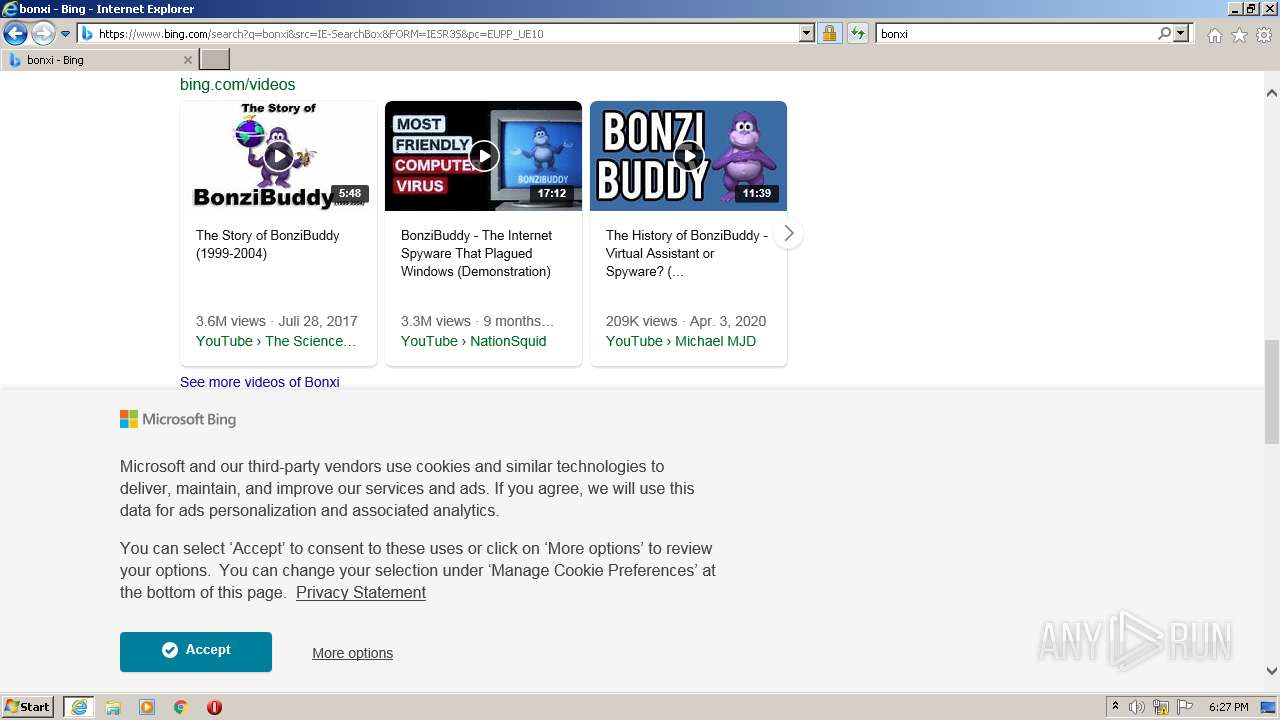Open the recent pages dropdown arrow
This screenshot has height=720, width=1280.
66,34
